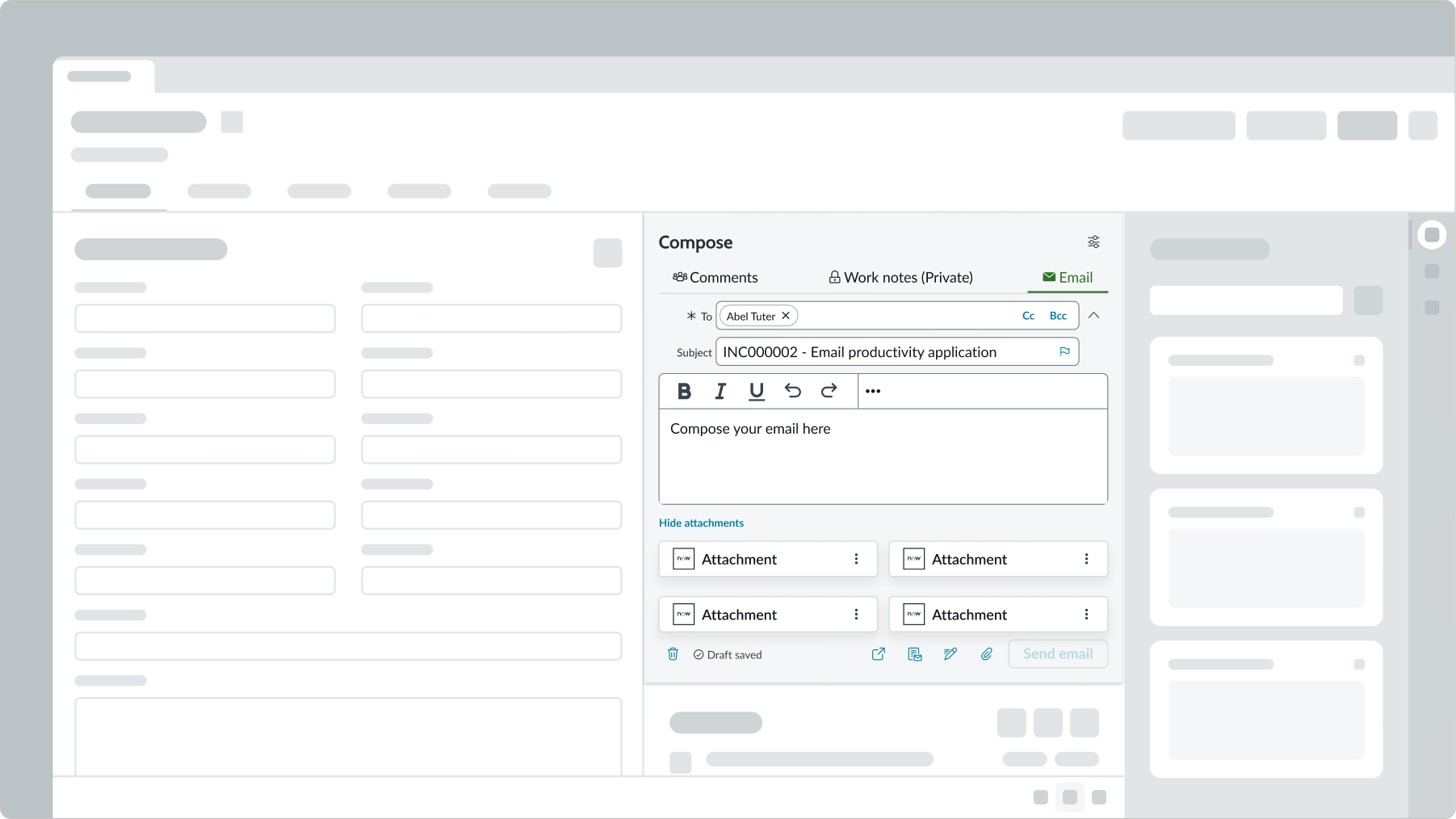
Task: Switch to the Work notes (Private) tab
Action: pyautogui.click(x=900, y=277)
